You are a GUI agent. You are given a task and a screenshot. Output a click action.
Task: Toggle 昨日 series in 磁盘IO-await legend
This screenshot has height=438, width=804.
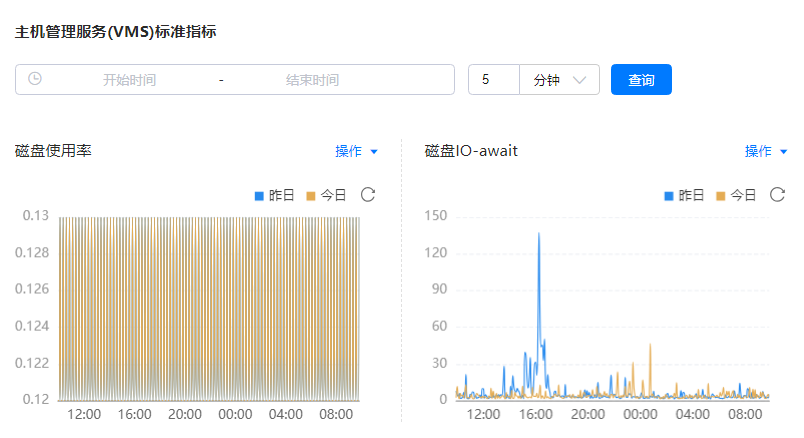pyautogui.click(x=685, y=196)
